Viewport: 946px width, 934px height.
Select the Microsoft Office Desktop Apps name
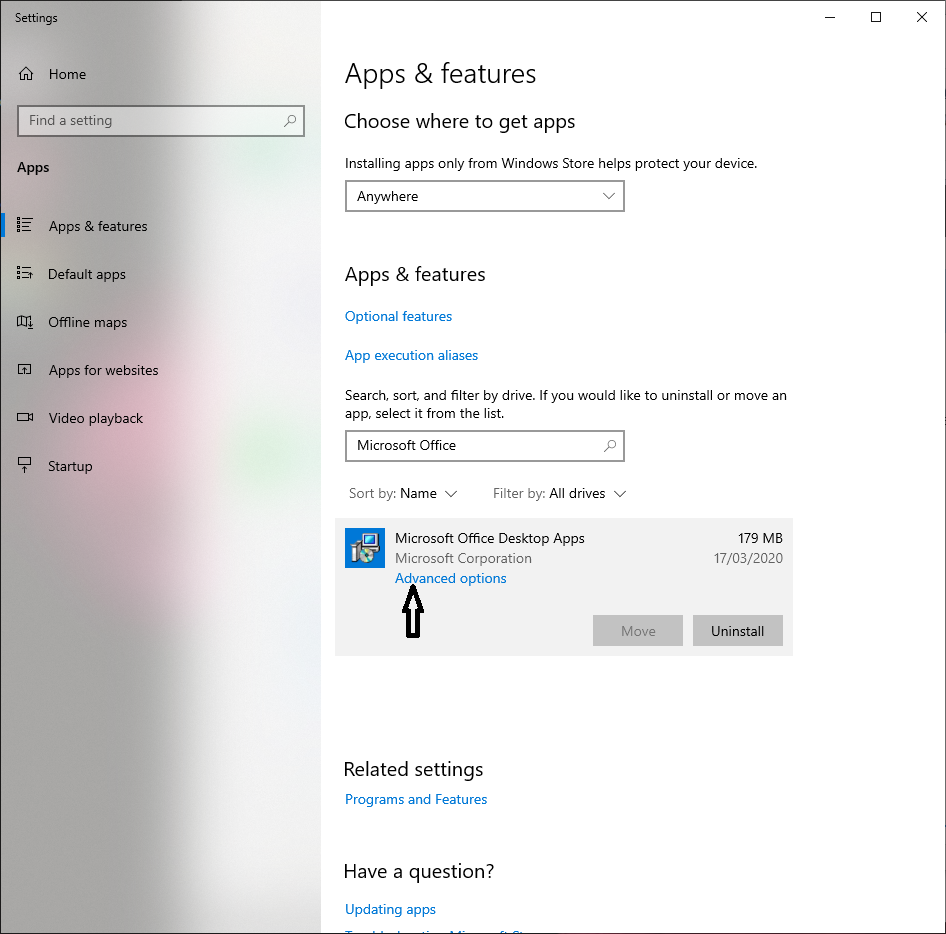point(490,538)
